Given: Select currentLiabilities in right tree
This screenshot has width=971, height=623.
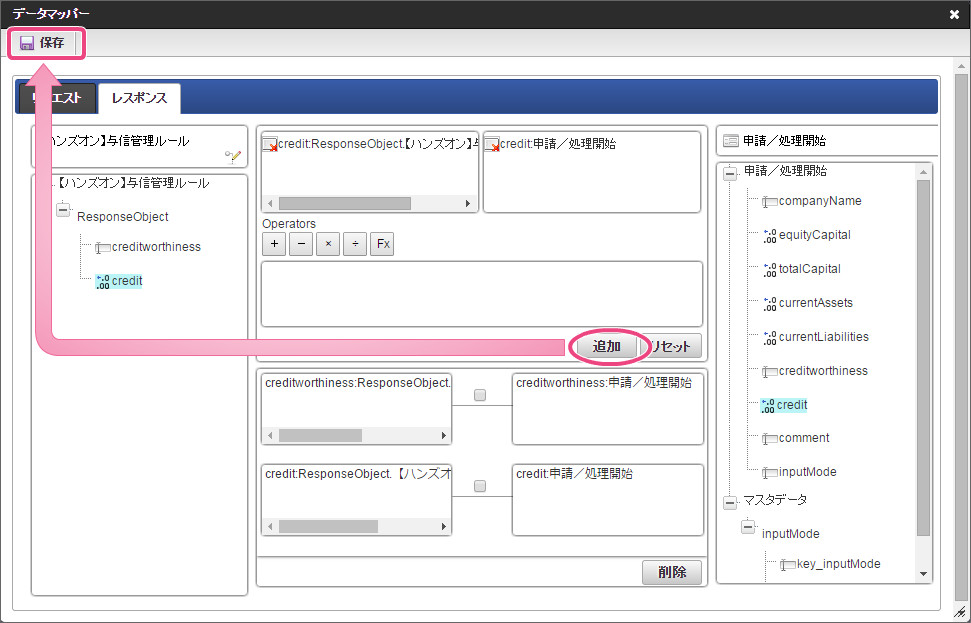Looking at the screenshot, I should click(824, 338).
